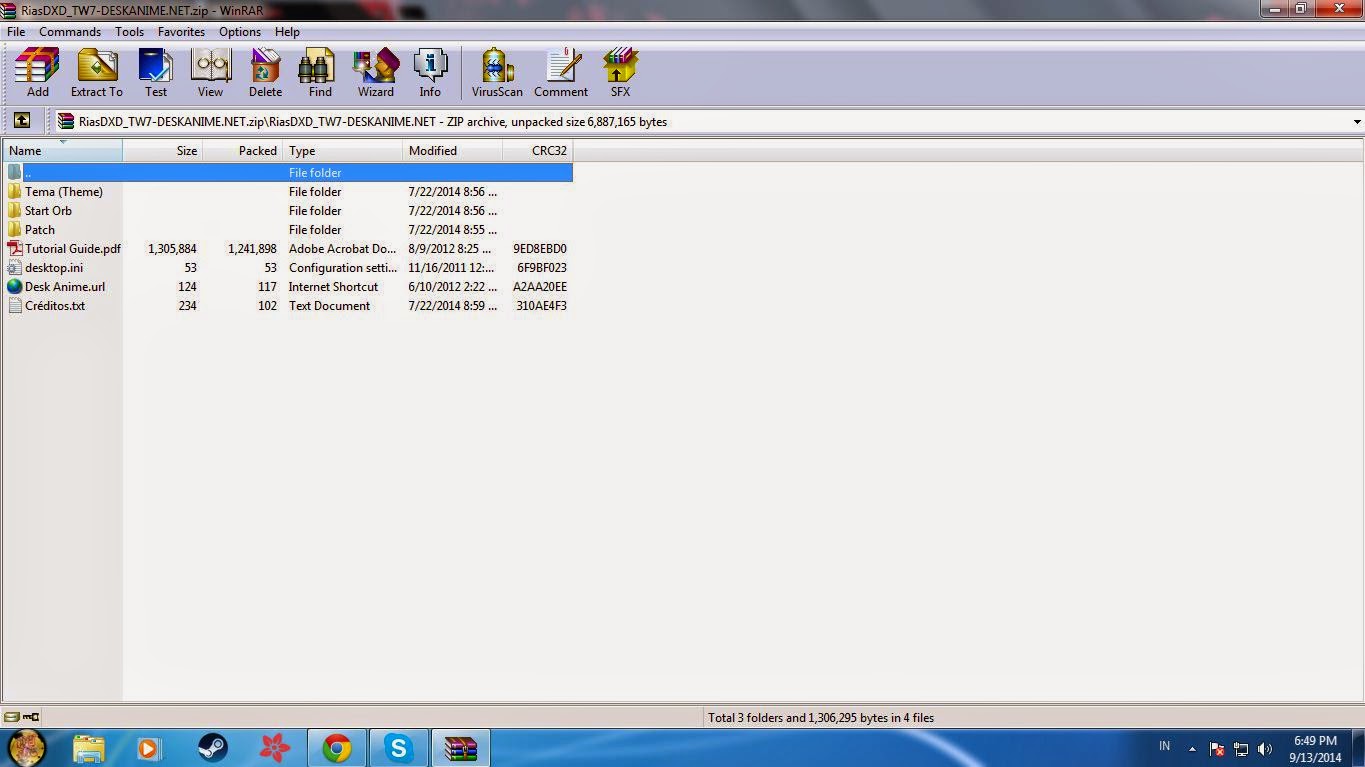Click the Extract To toolbar icon
The width and height of the screenshot is (1365, 767).
pyautogui.click(x=96, y=72)
